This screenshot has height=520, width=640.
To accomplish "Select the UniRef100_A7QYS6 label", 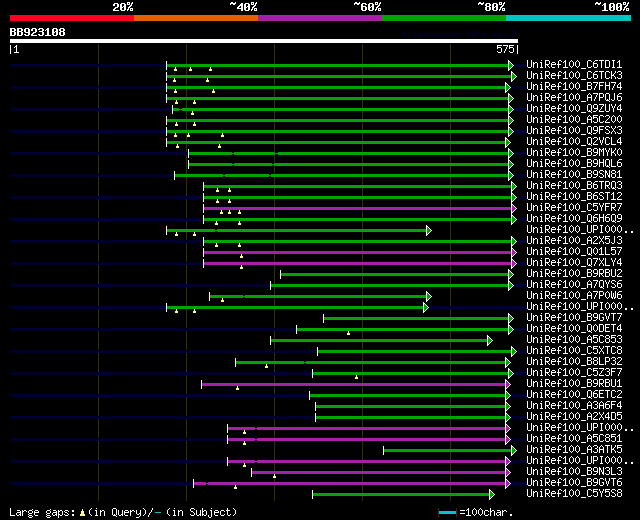I will [574, 285].
